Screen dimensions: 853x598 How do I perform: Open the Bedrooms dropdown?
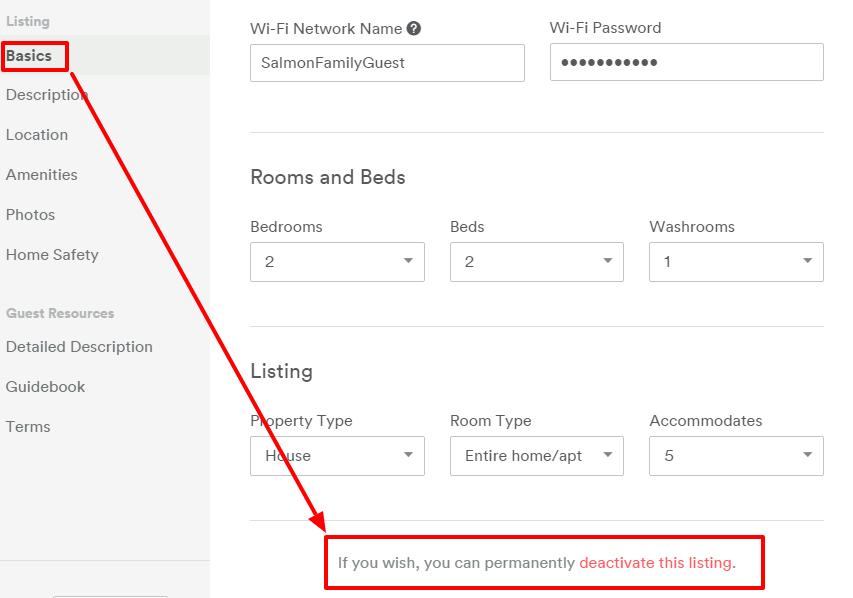(337, 262)
